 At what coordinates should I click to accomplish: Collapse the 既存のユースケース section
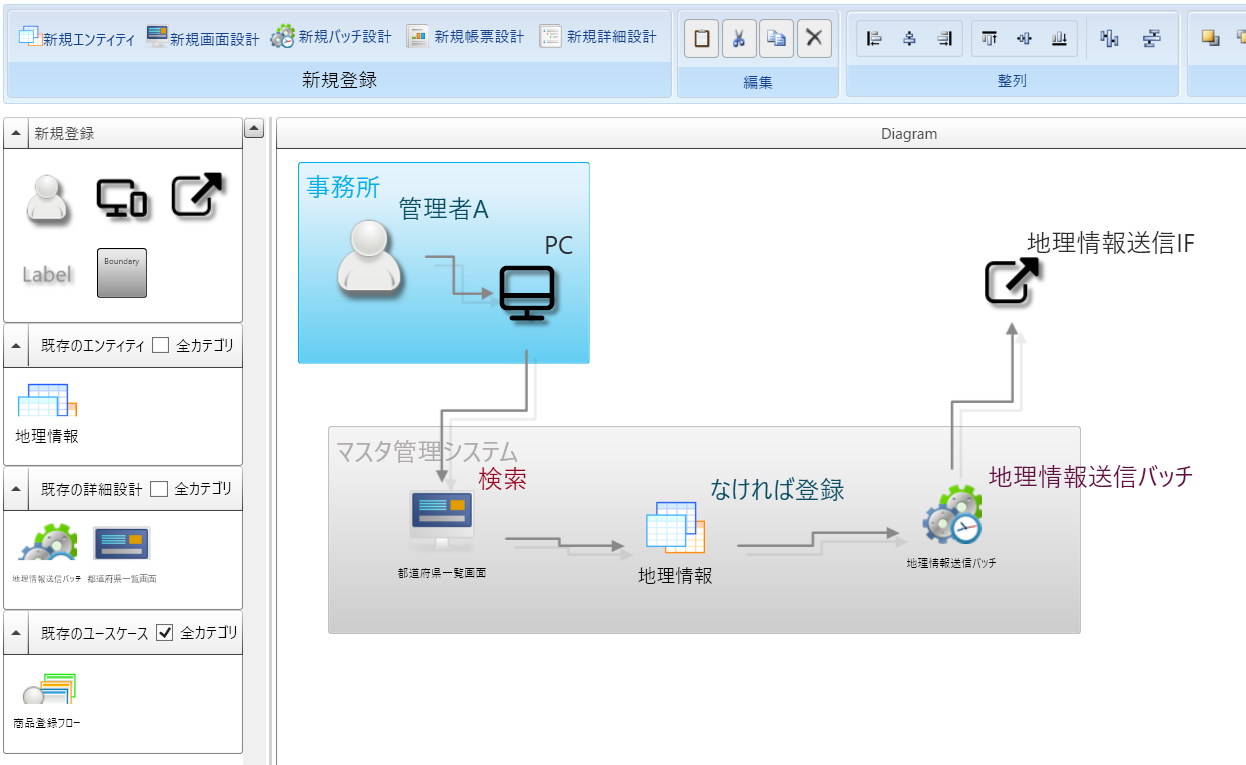(x=17, y=633)
